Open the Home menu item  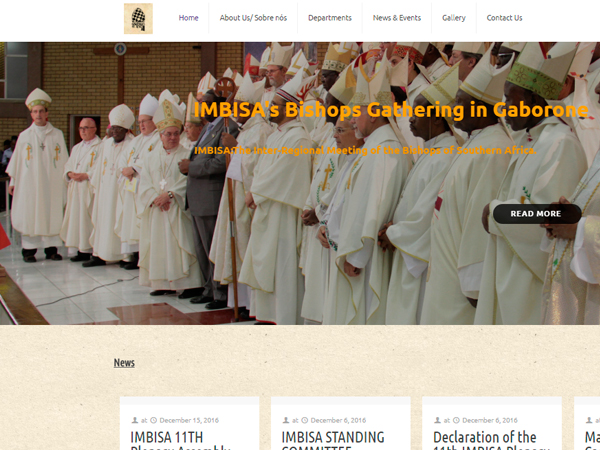point(188,18)
